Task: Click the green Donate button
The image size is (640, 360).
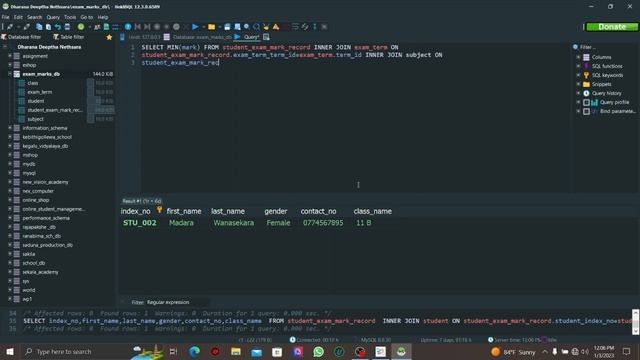Action: coord(612,27)
